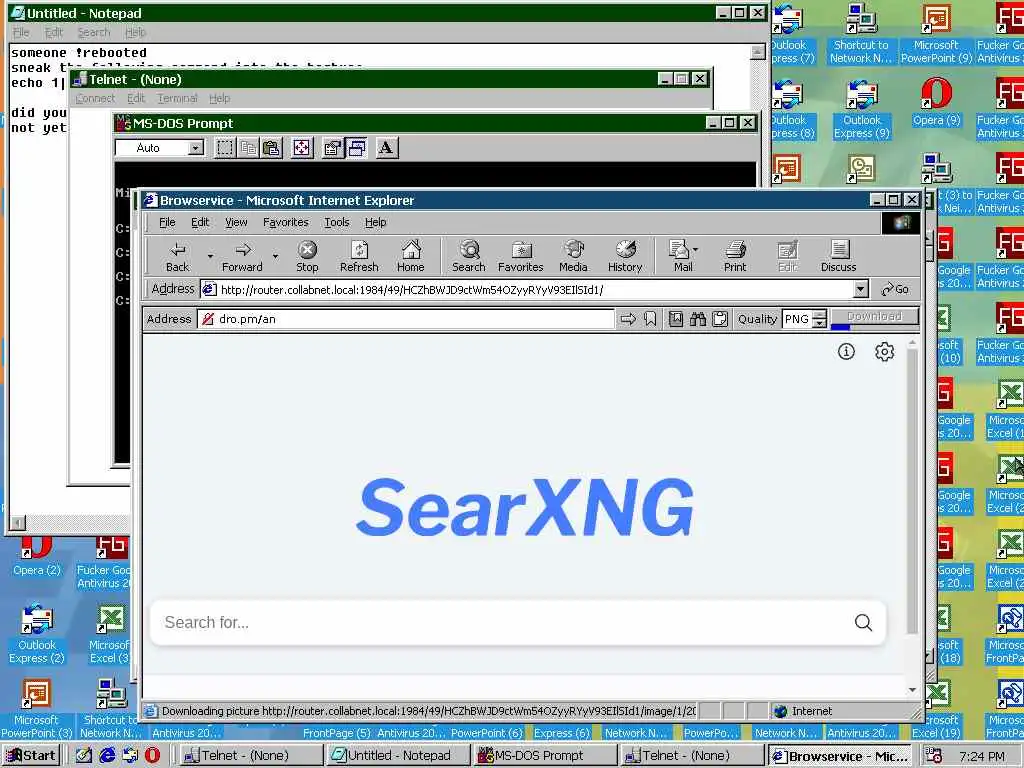This screenshot has width=1024, height=768.
Task: Click the Go button beside address bar
Action: click(895, 289)
